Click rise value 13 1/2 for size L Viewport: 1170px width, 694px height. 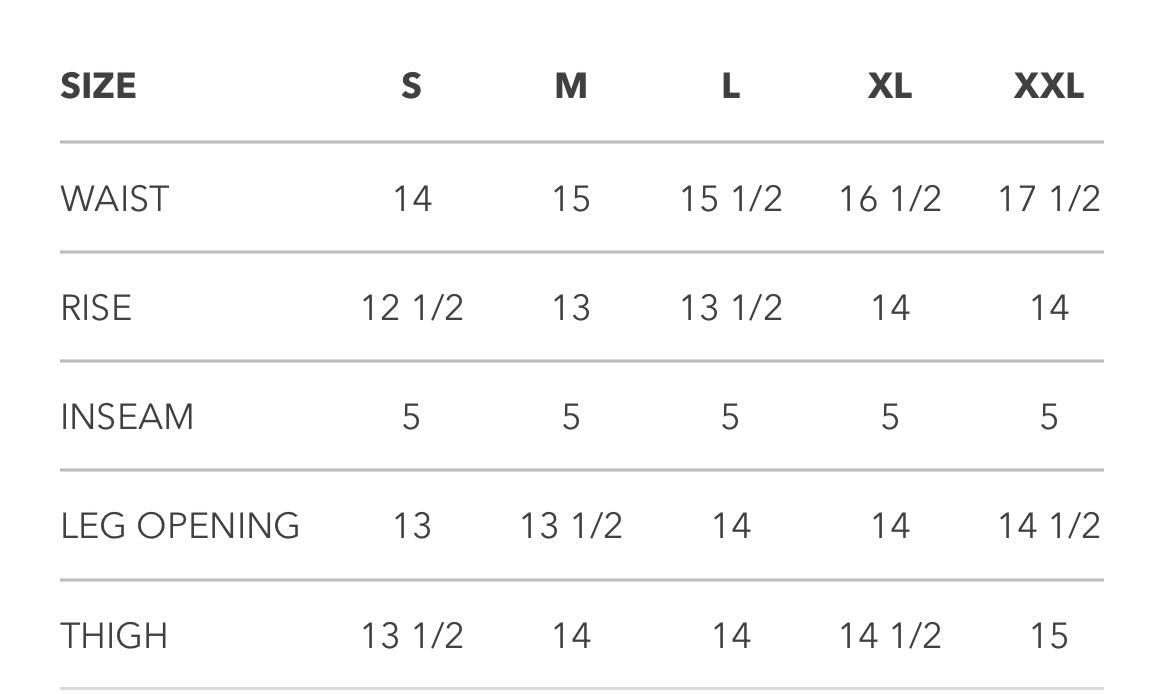(731, 307)
